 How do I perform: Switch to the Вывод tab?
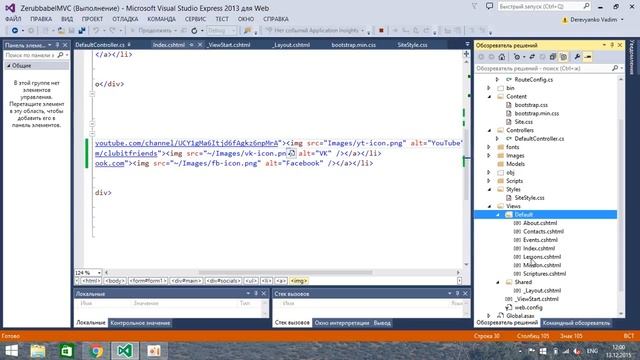click(382, 323)
